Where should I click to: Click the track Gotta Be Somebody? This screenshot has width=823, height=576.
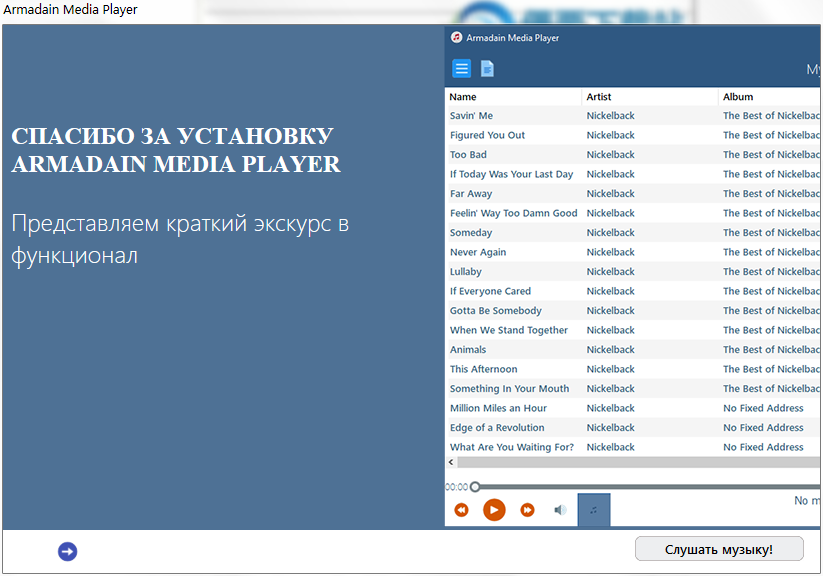(495, 310)
